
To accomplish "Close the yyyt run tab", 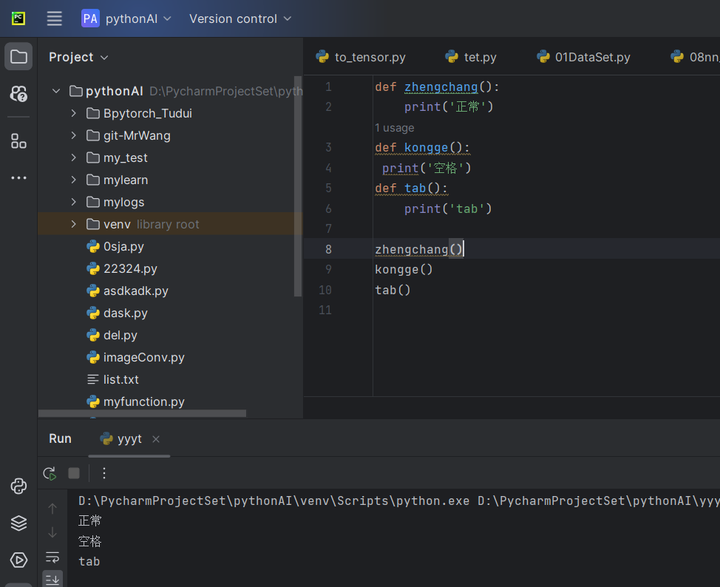I will pos(156,439).
